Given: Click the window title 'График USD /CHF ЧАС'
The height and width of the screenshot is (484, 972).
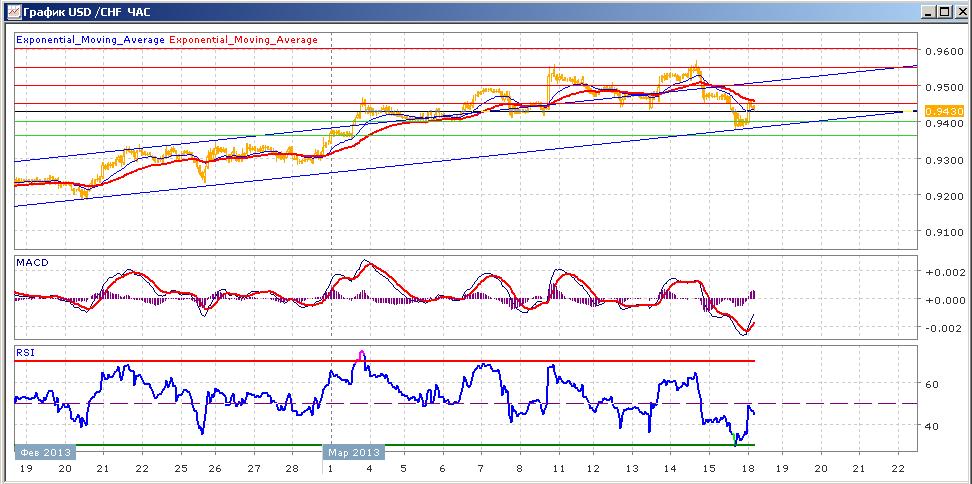Looking at the screenshot, I should [87, 12].
